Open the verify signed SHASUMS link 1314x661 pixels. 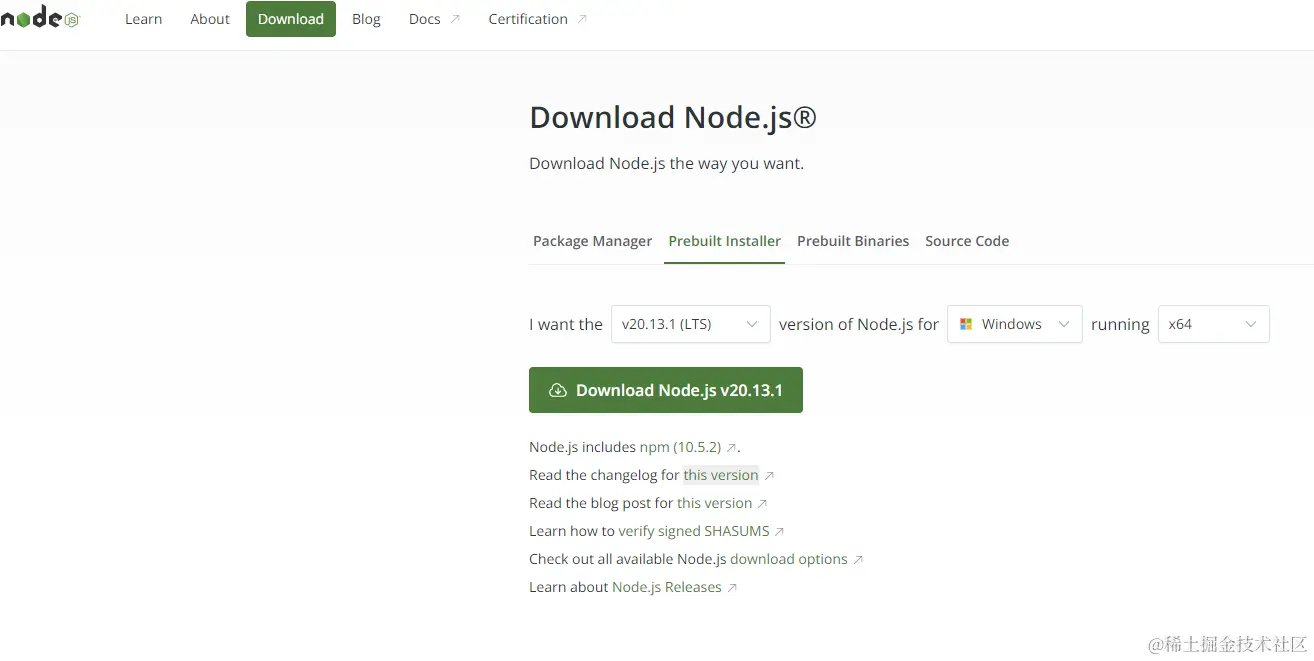coord(694,531)
